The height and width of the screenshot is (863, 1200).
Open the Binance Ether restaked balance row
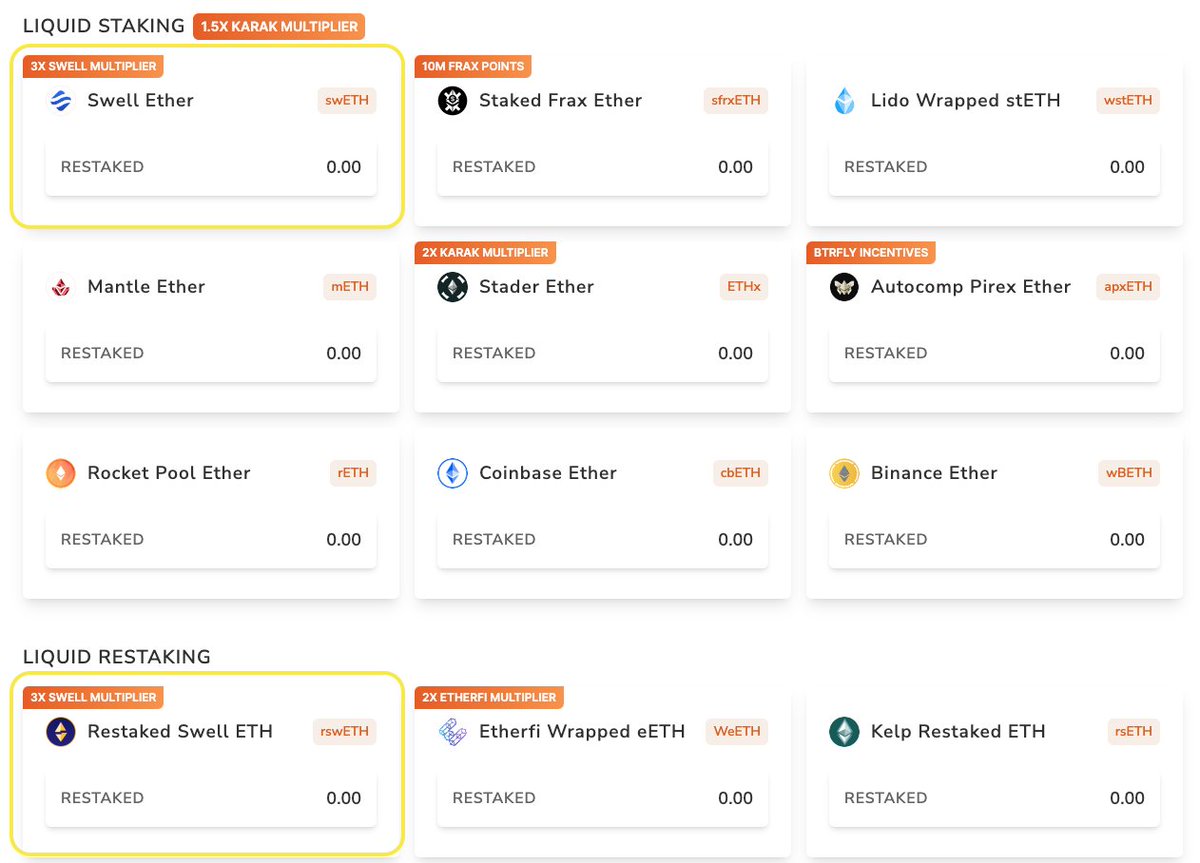[995, 539]
